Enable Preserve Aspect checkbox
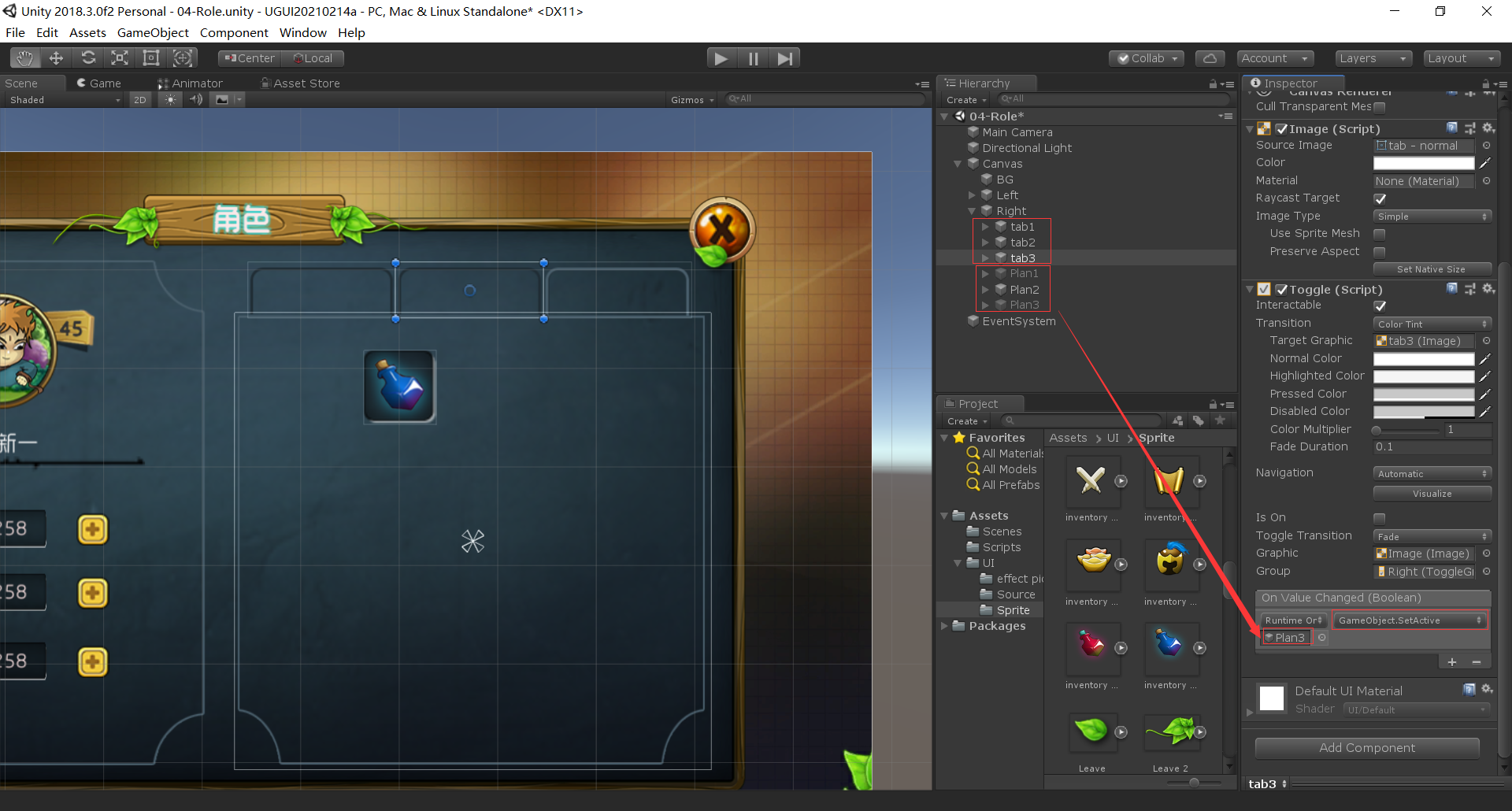 tap(1380, 252)
